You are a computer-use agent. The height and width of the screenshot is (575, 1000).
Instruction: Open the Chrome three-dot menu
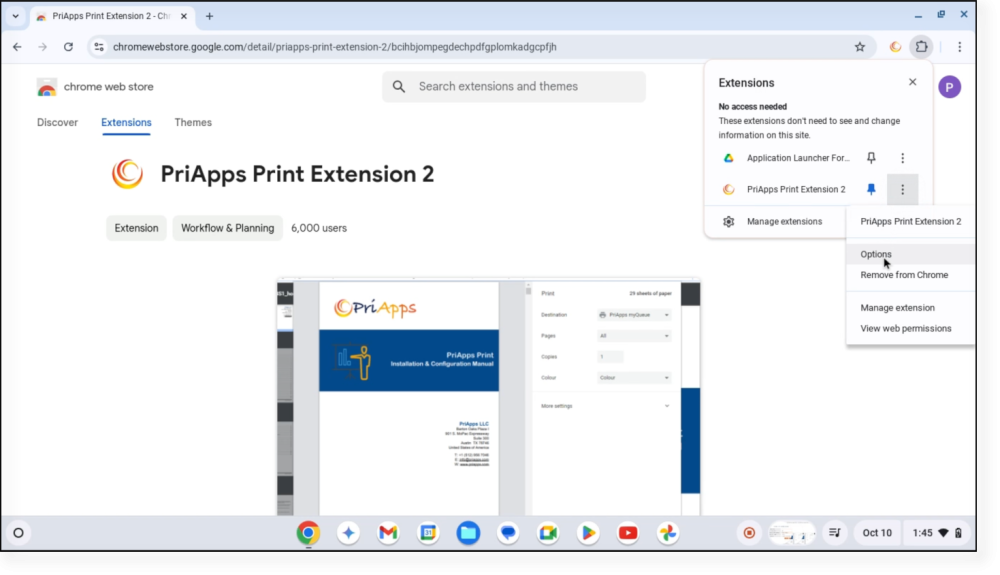tap(959, 47)
